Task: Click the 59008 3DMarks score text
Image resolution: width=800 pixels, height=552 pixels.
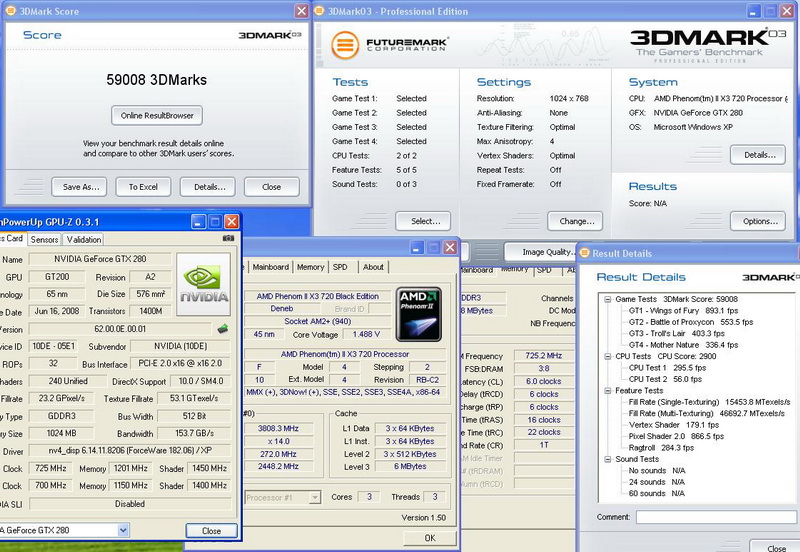Action: click(x=157, y=80)
